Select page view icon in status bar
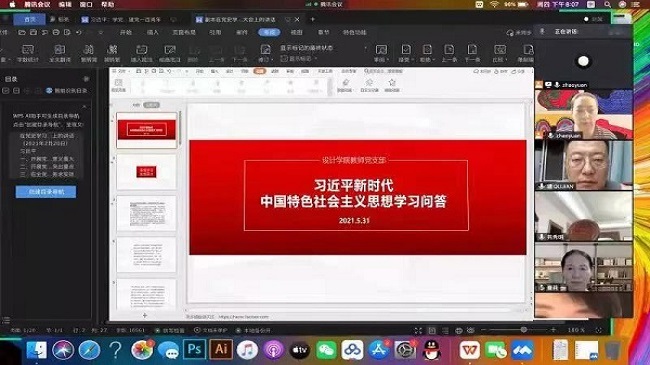 pyautogui.click(x=432, y=331)
